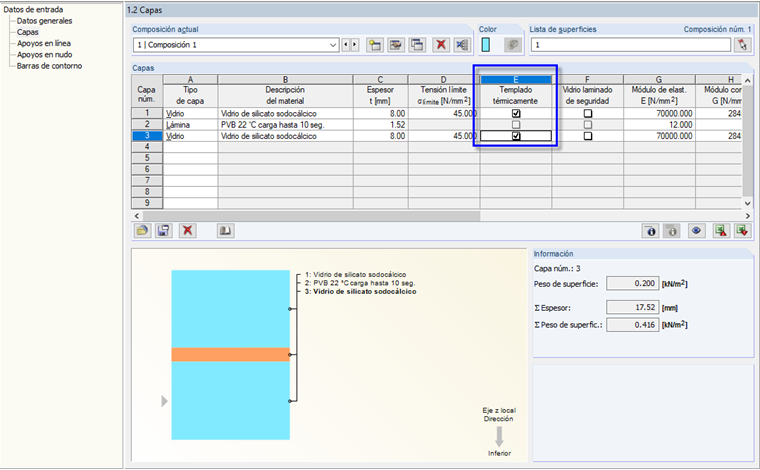This screenshot has height=470, width=760.
Task: Click horizontal scrollbar left arrow
Action: coord(137,216)
